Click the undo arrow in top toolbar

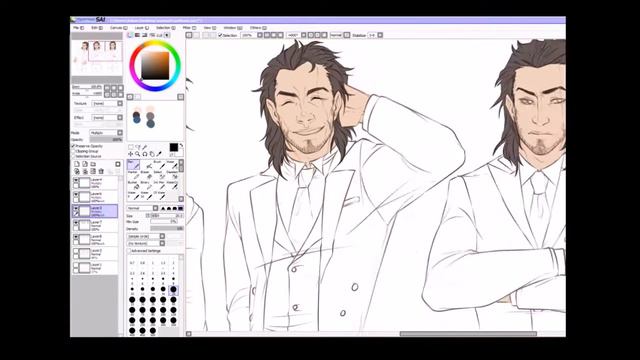click(189, 36)
